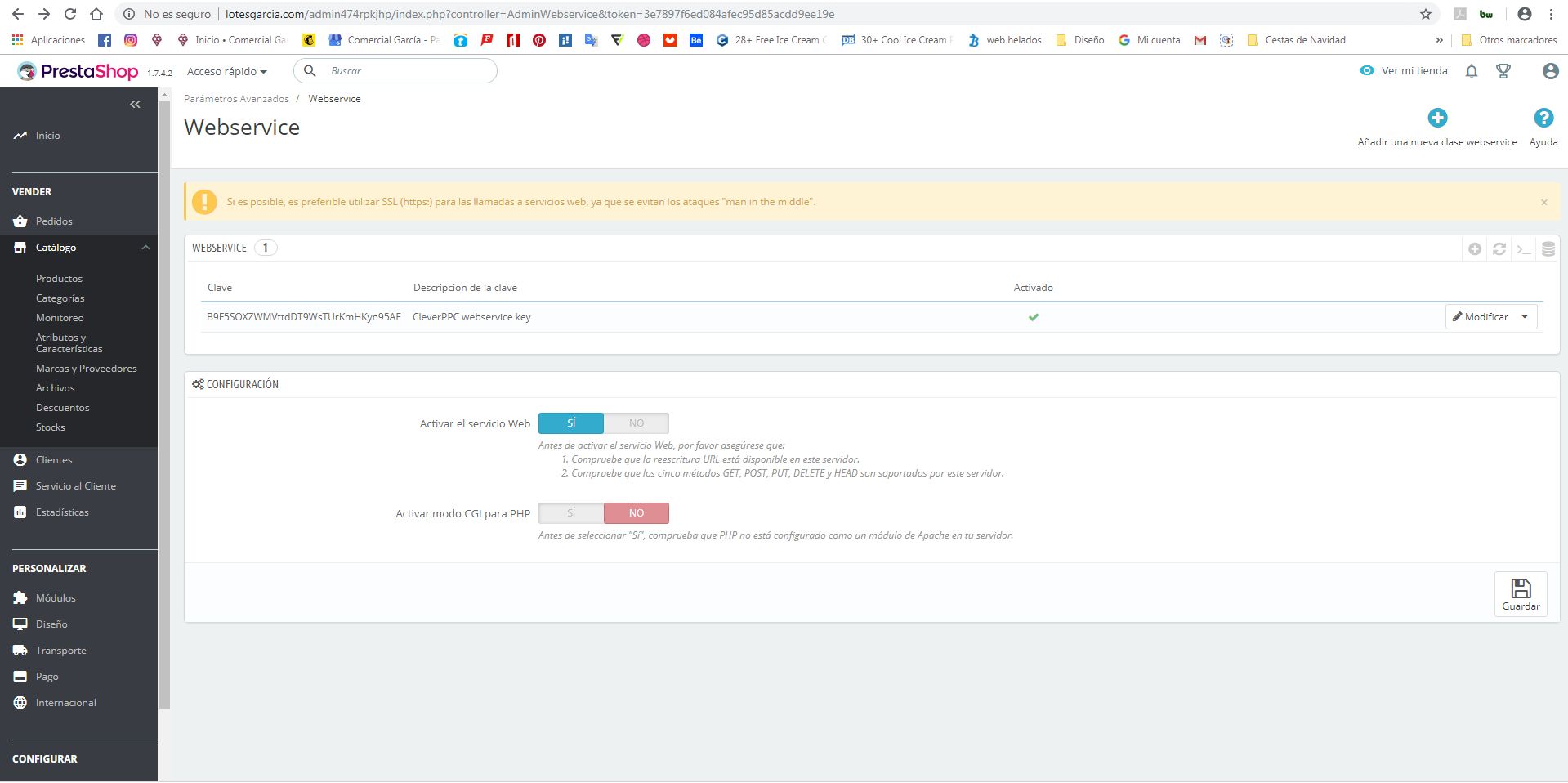This screenshot has width=1568, height=783.
Task: Open the employee profile avatar
Action: tap(1550, 71)
